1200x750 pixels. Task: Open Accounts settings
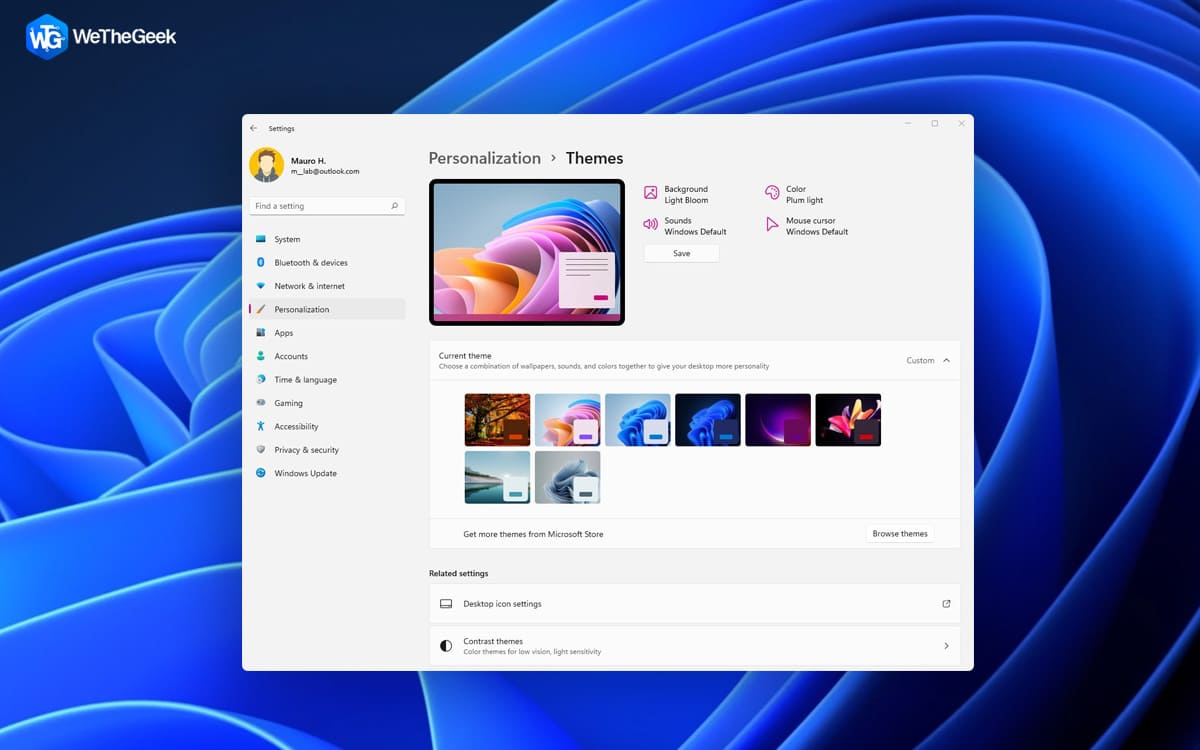[327, 356]
